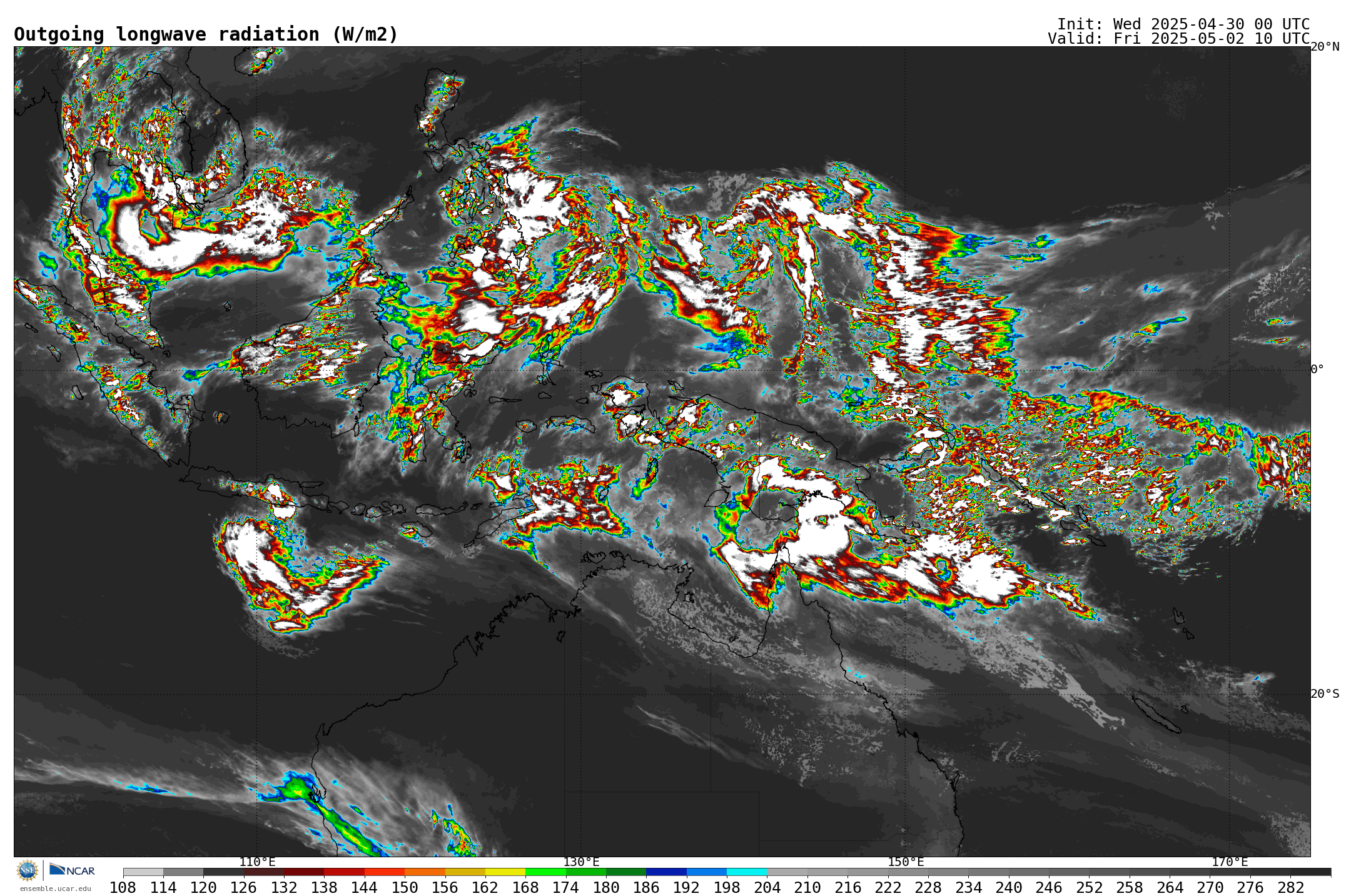The height and width of the screenshot is (896, 1351).
Task: Pick the dark maroon 126–132 colorbar swatch
Action: (263, 872)
